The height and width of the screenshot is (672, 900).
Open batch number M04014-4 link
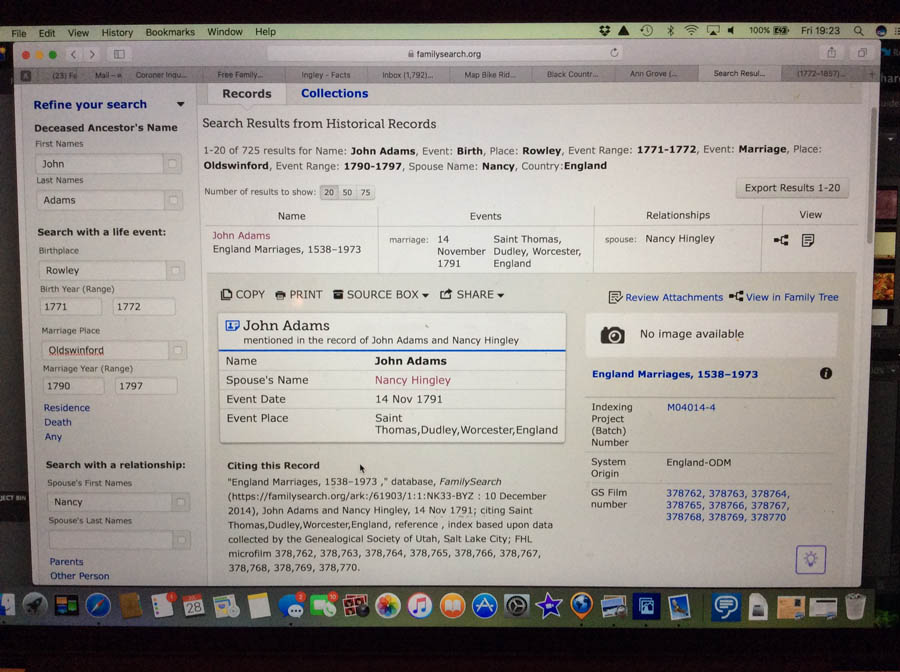691,407
